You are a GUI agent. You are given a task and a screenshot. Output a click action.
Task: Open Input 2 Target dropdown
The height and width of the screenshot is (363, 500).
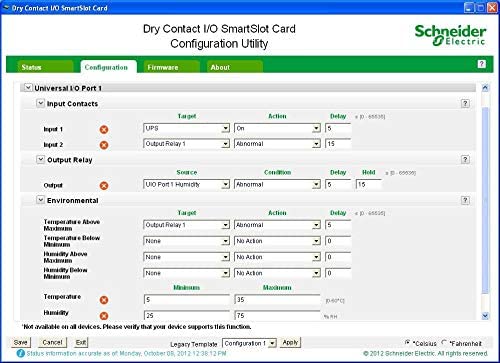point(187,144)
